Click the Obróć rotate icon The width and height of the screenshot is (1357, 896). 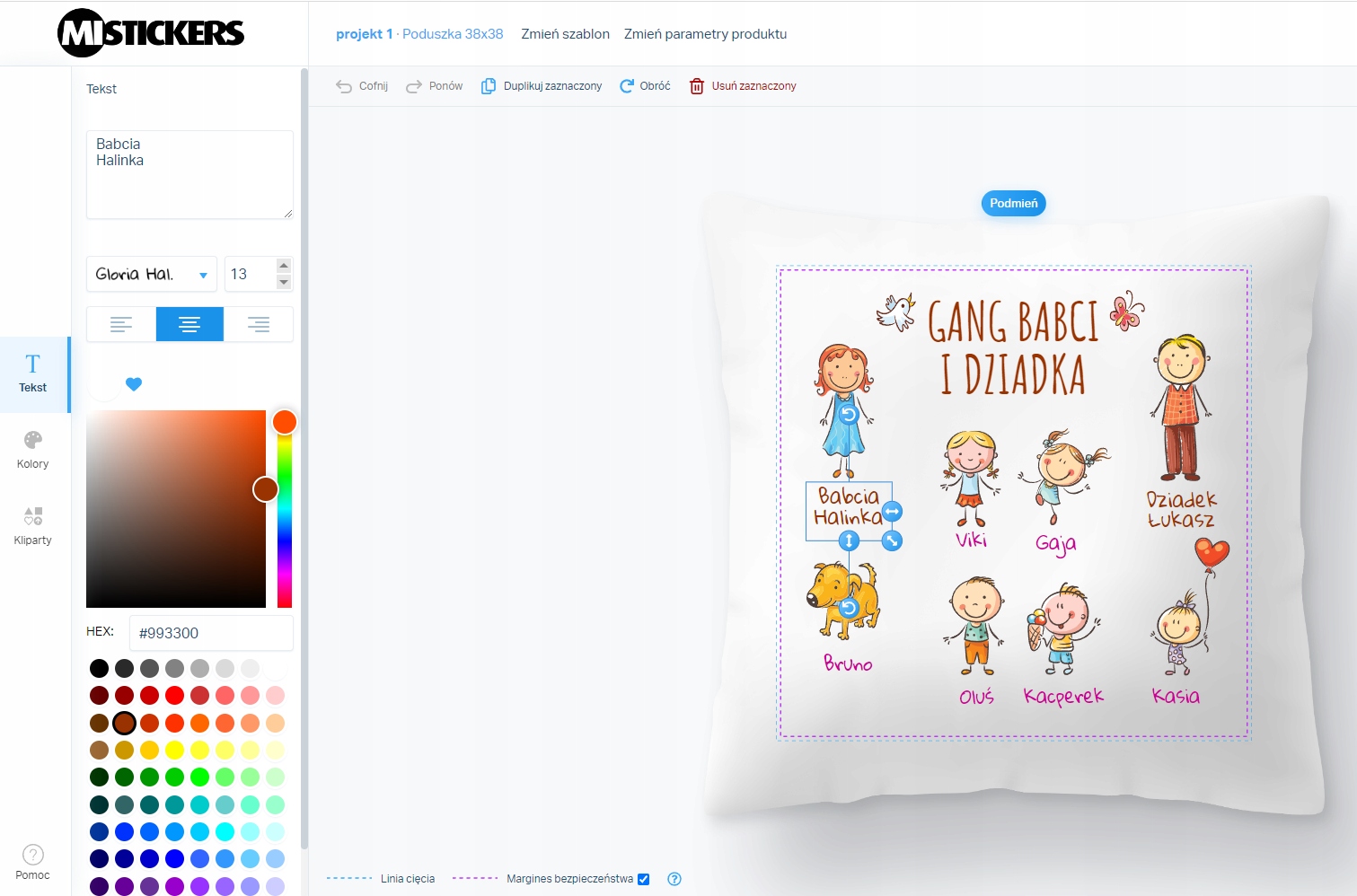627,86
